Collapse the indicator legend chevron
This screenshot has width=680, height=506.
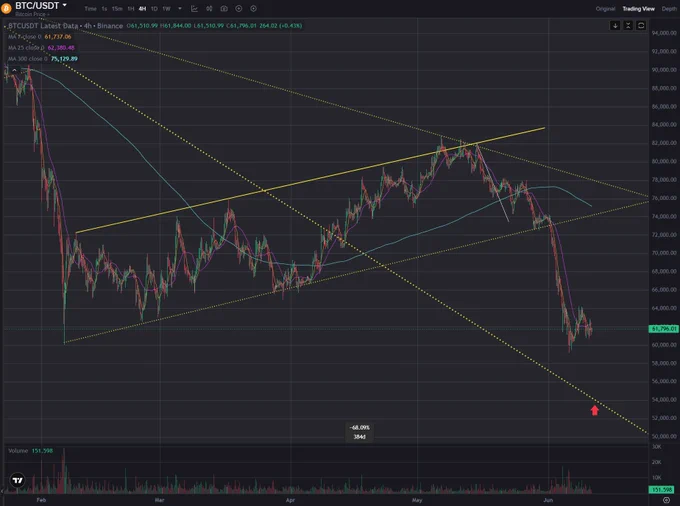[x=14, y=70]
